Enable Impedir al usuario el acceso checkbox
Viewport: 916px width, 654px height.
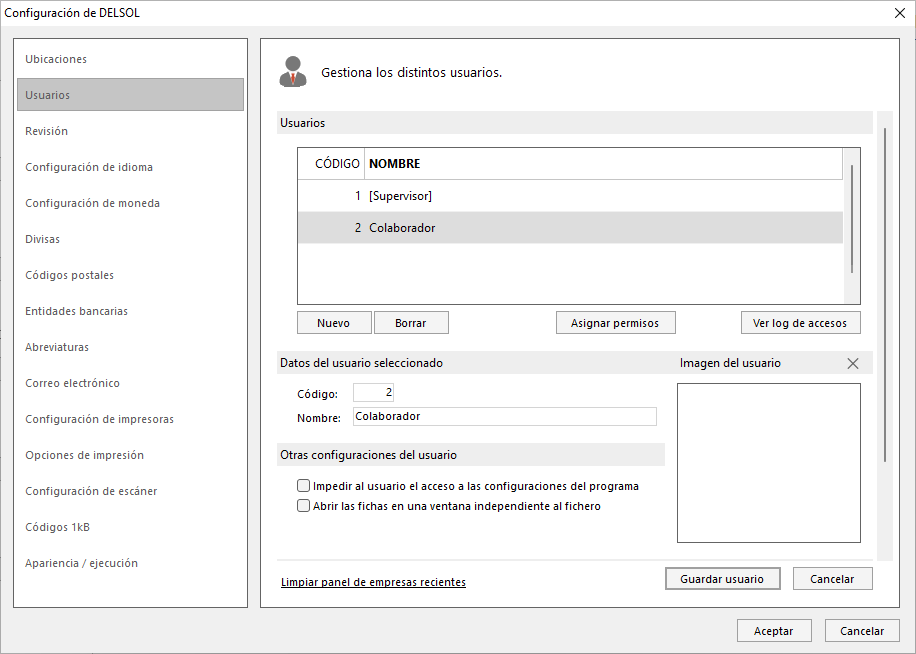point(303,486)
